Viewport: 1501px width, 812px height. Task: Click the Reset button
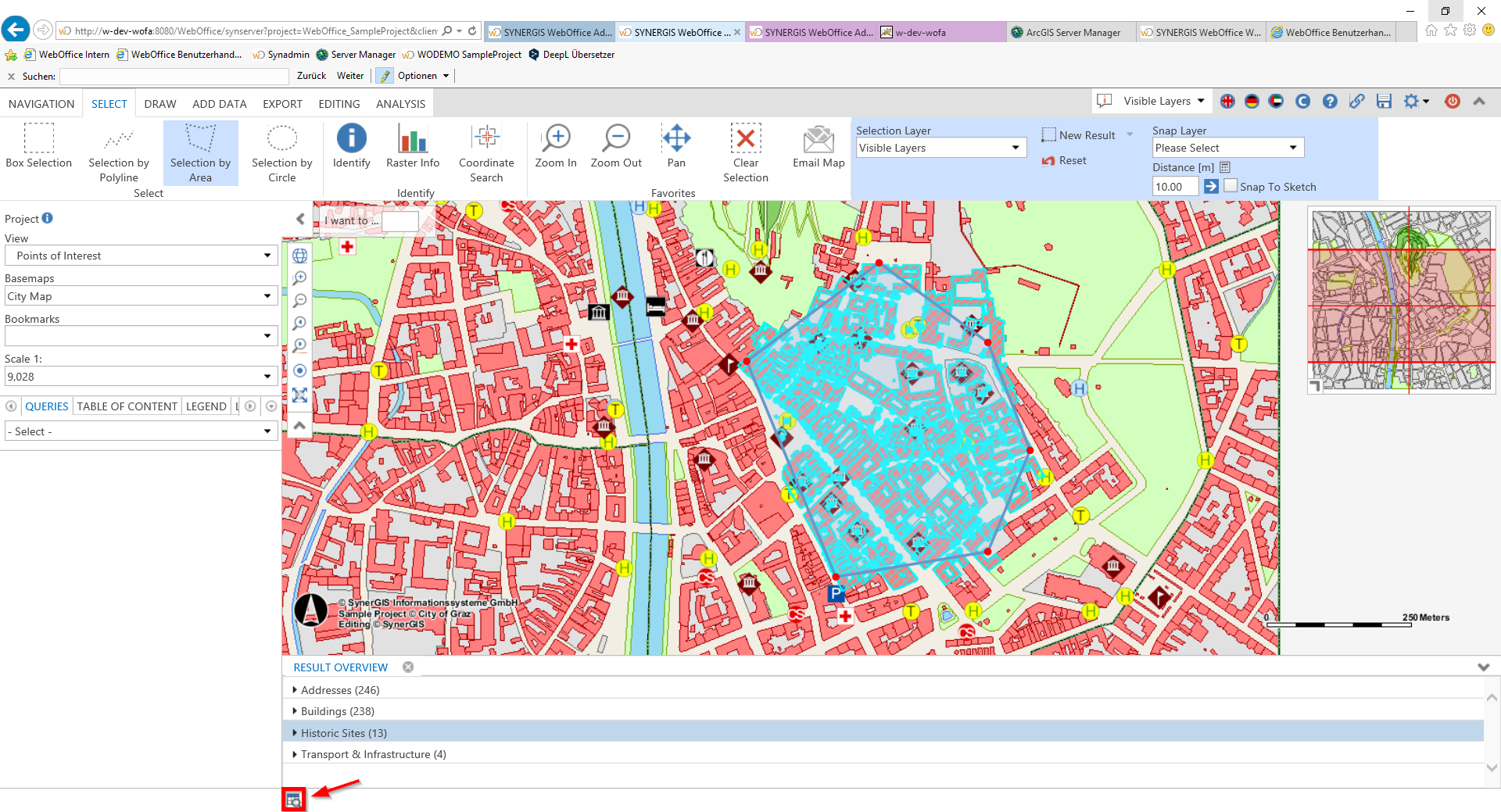click(x=1064, y=160)
